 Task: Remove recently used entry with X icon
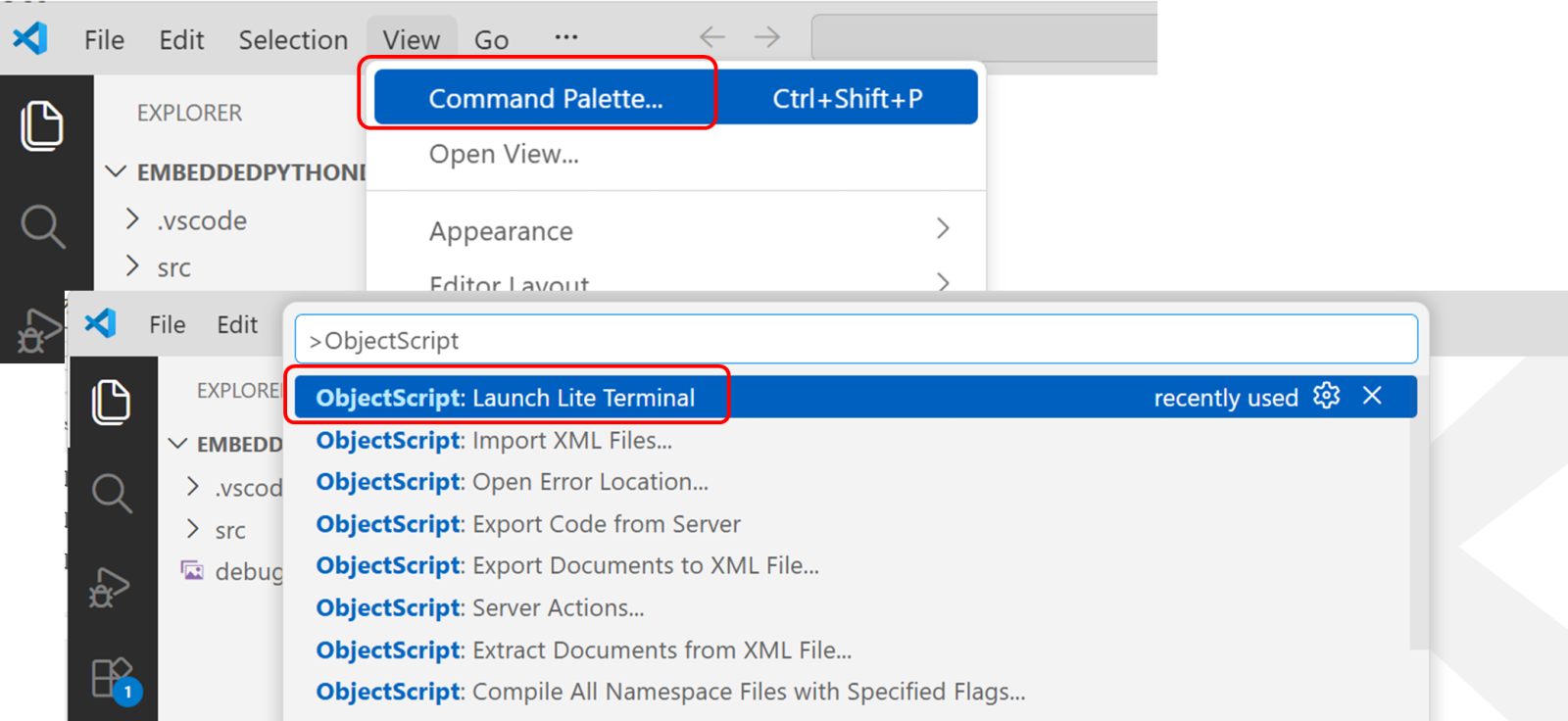click(1372, 396)
